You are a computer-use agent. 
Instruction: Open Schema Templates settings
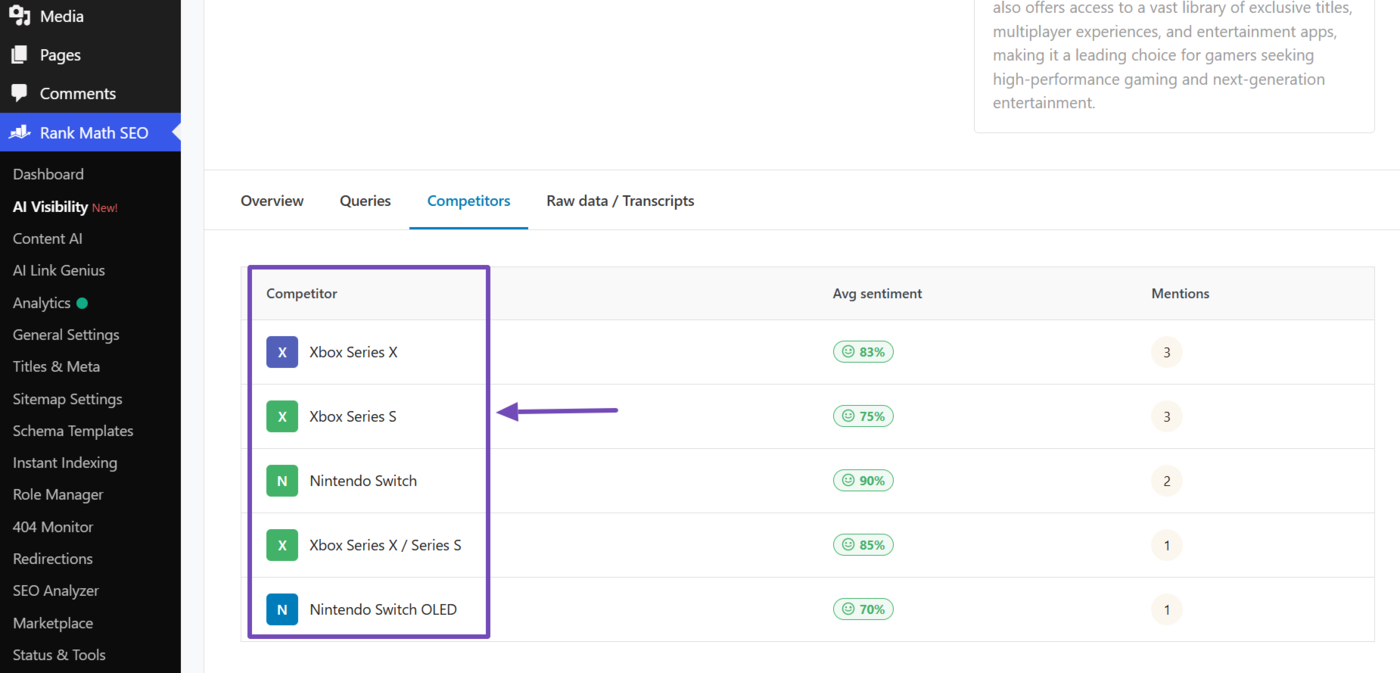(x=73, y=431)
